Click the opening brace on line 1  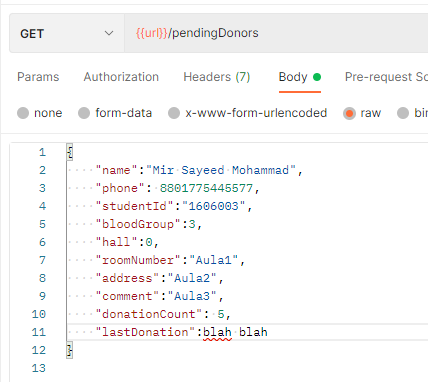click(70, 152)
